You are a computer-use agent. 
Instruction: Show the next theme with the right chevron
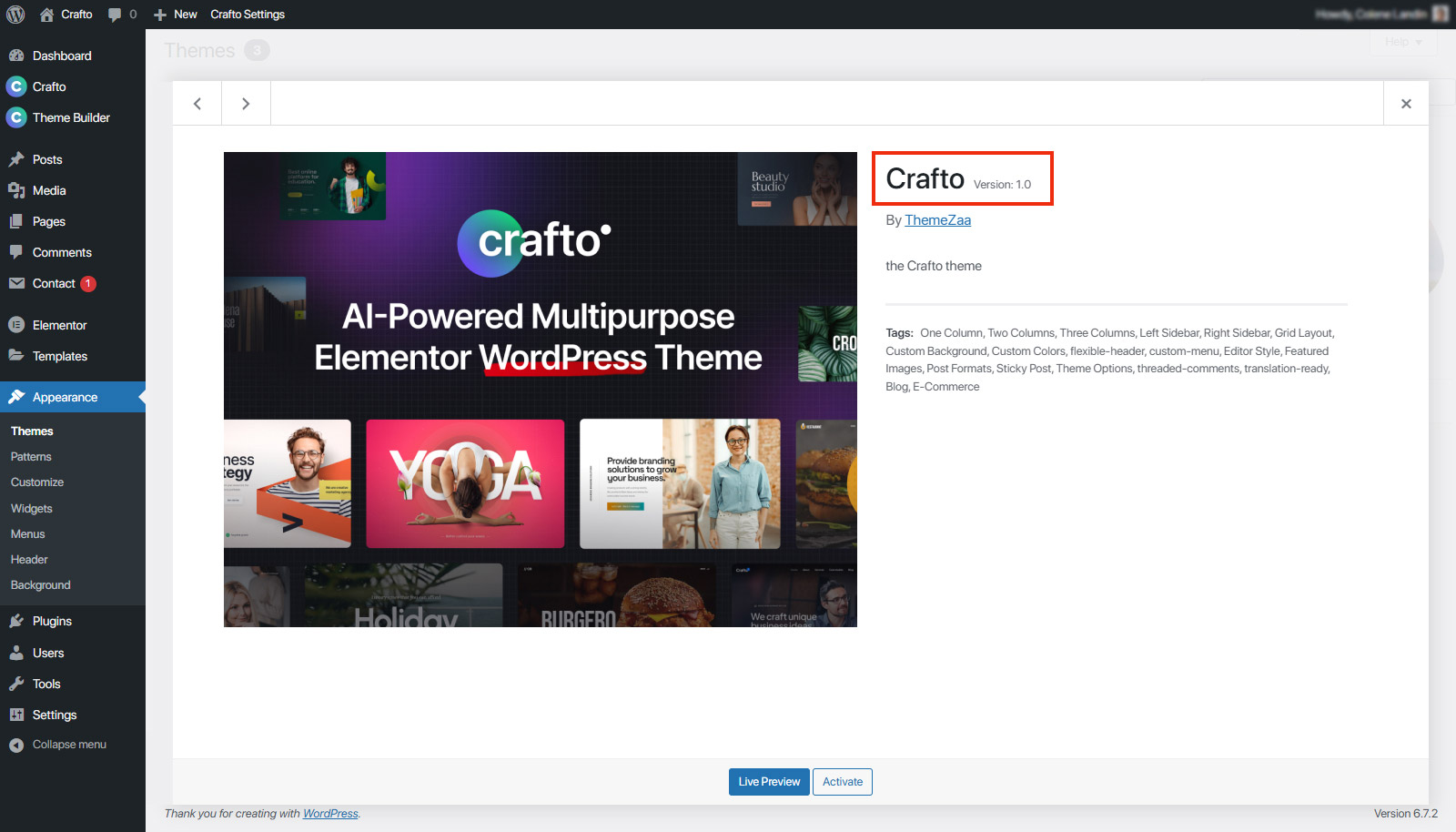(246, 103)
